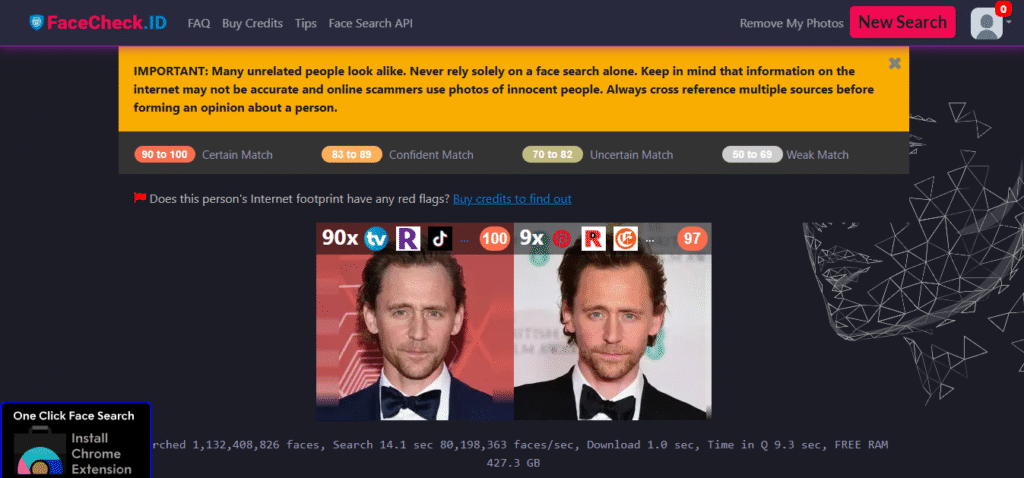Screen dimensions: 1024x478
Task: Dismiss the yellow IMPORTANT warning banner
Action: point(895,63)
